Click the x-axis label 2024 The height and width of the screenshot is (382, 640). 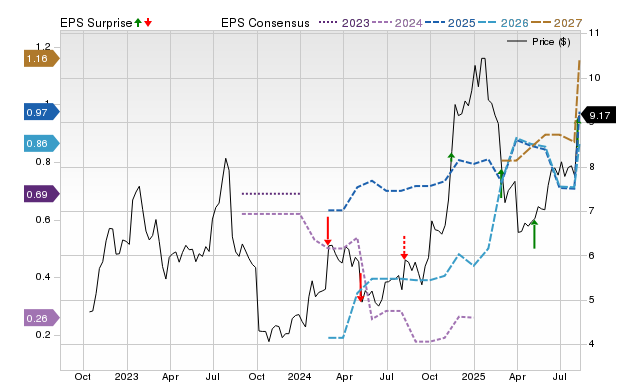point(300,376)
